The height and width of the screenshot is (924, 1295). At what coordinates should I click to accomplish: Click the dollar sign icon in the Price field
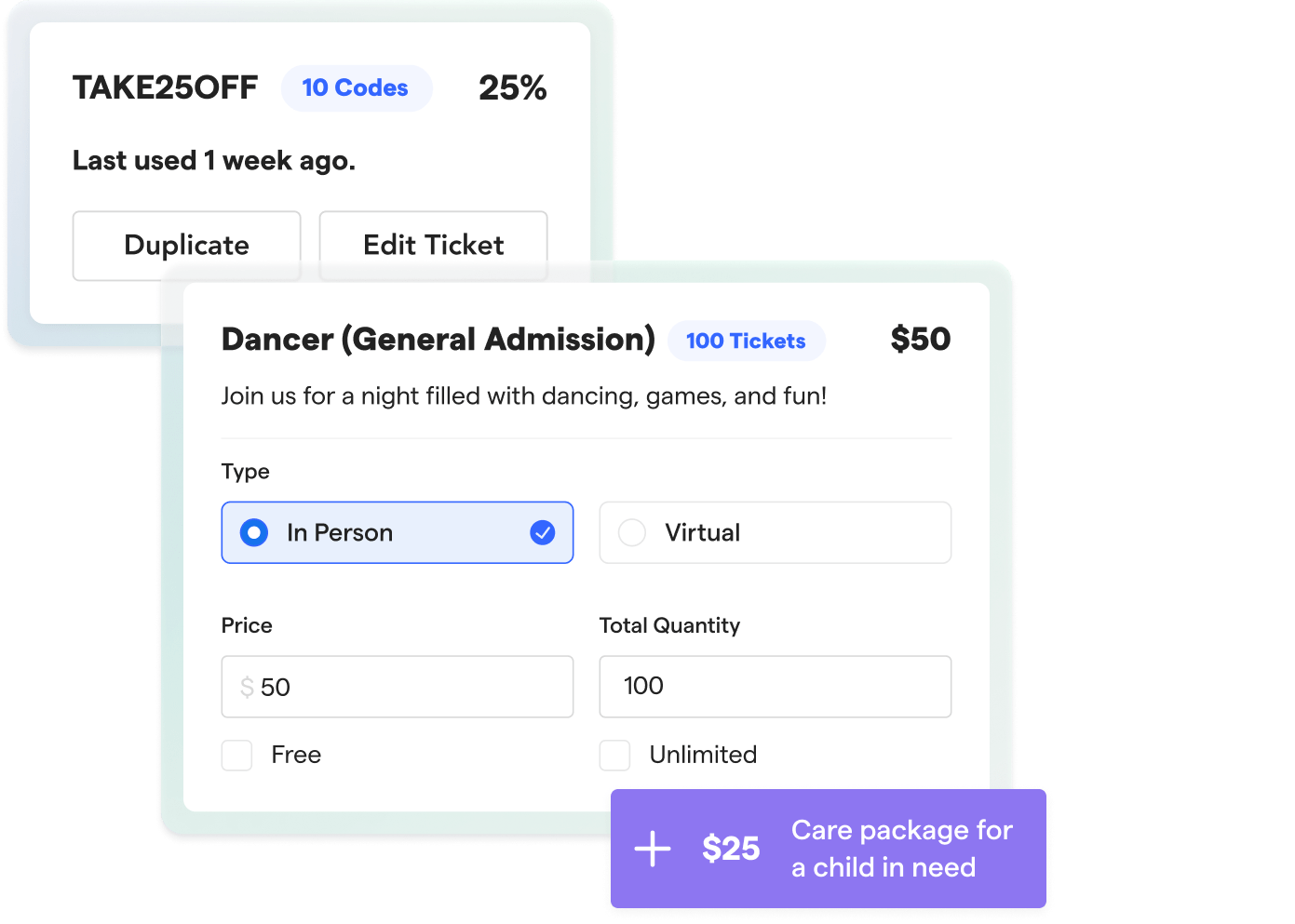point(247,687)
